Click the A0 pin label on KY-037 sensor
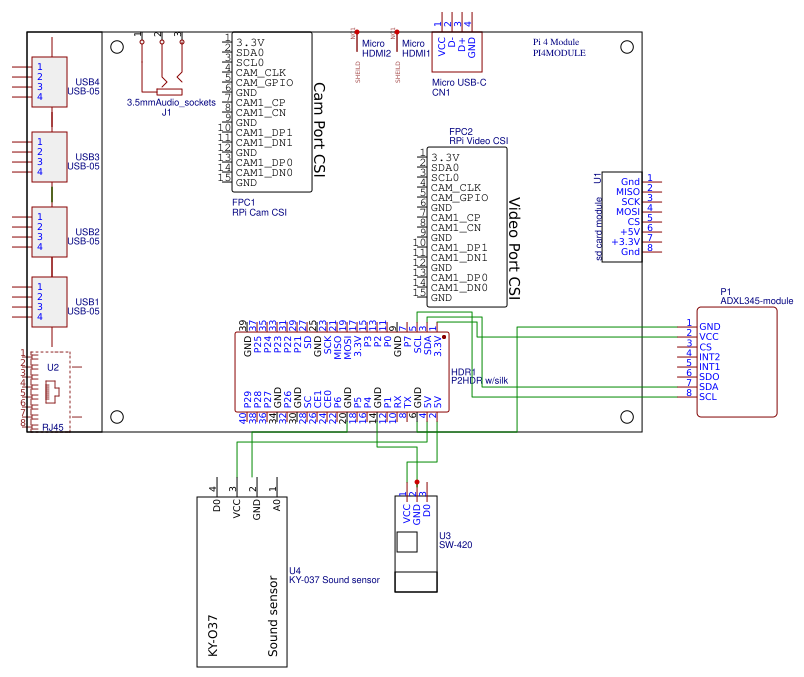 click(x=277, y=506)
